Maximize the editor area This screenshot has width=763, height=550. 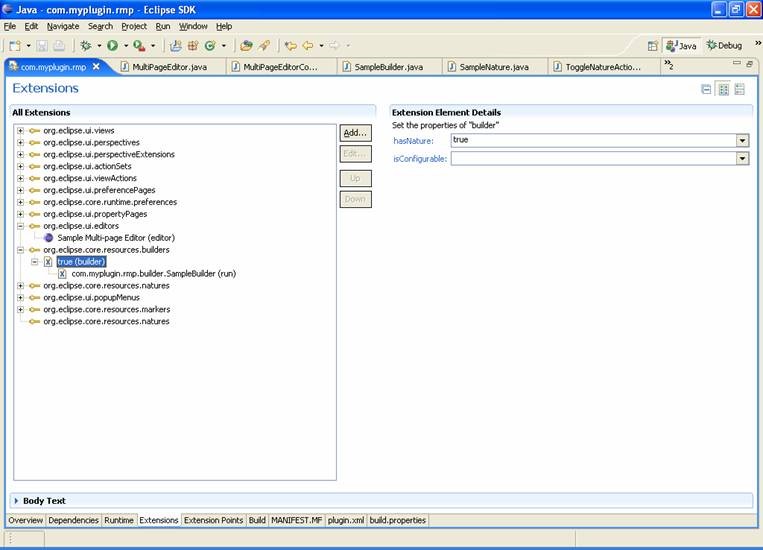point(750,63)
